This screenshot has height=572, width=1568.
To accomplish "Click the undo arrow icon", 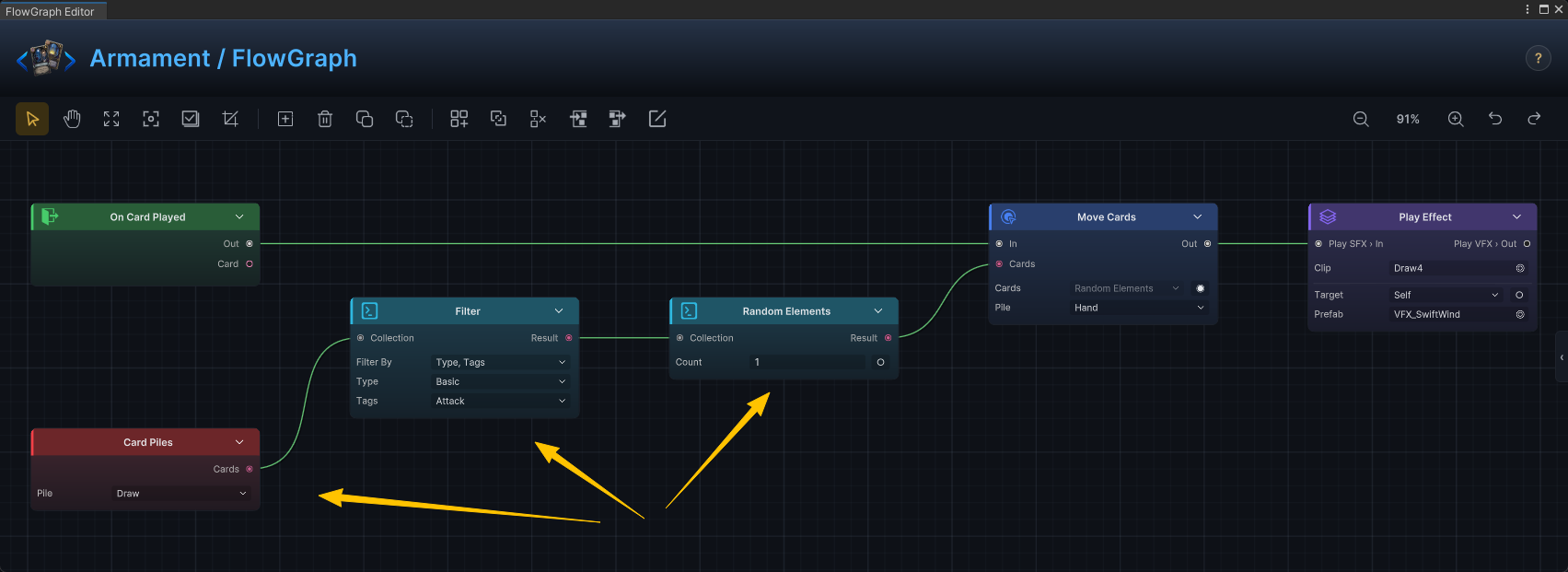I will click(1495, 119).
